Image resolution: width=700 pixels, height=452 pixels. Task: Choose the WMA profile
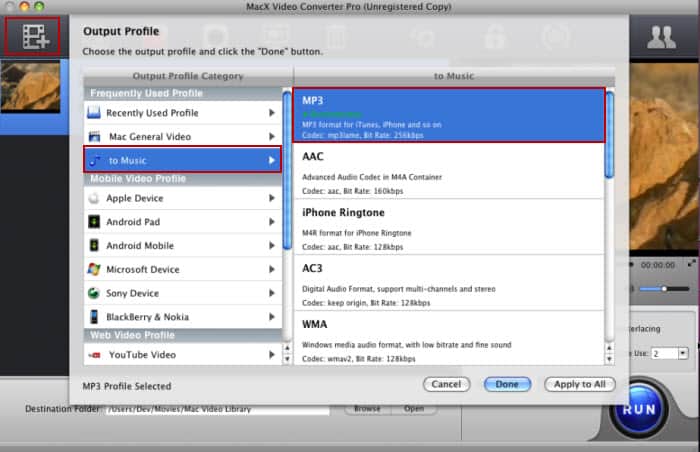coord(449,339)
